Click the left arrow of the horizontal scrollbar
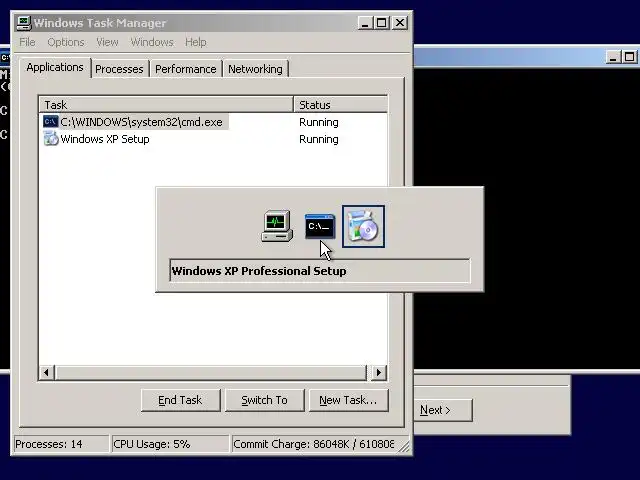640x480 pixels. (x=47, y=372)
